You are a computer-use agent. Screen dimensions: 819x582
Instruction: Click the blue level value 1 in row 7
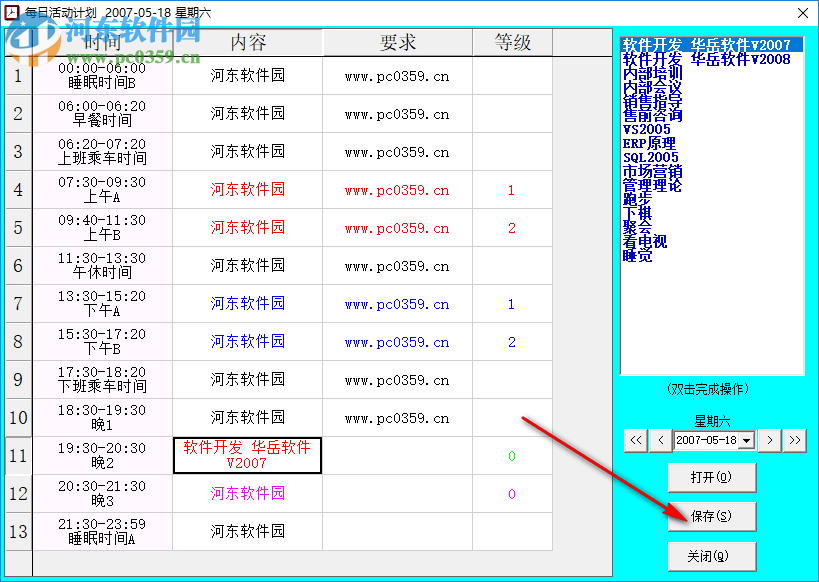512,304
